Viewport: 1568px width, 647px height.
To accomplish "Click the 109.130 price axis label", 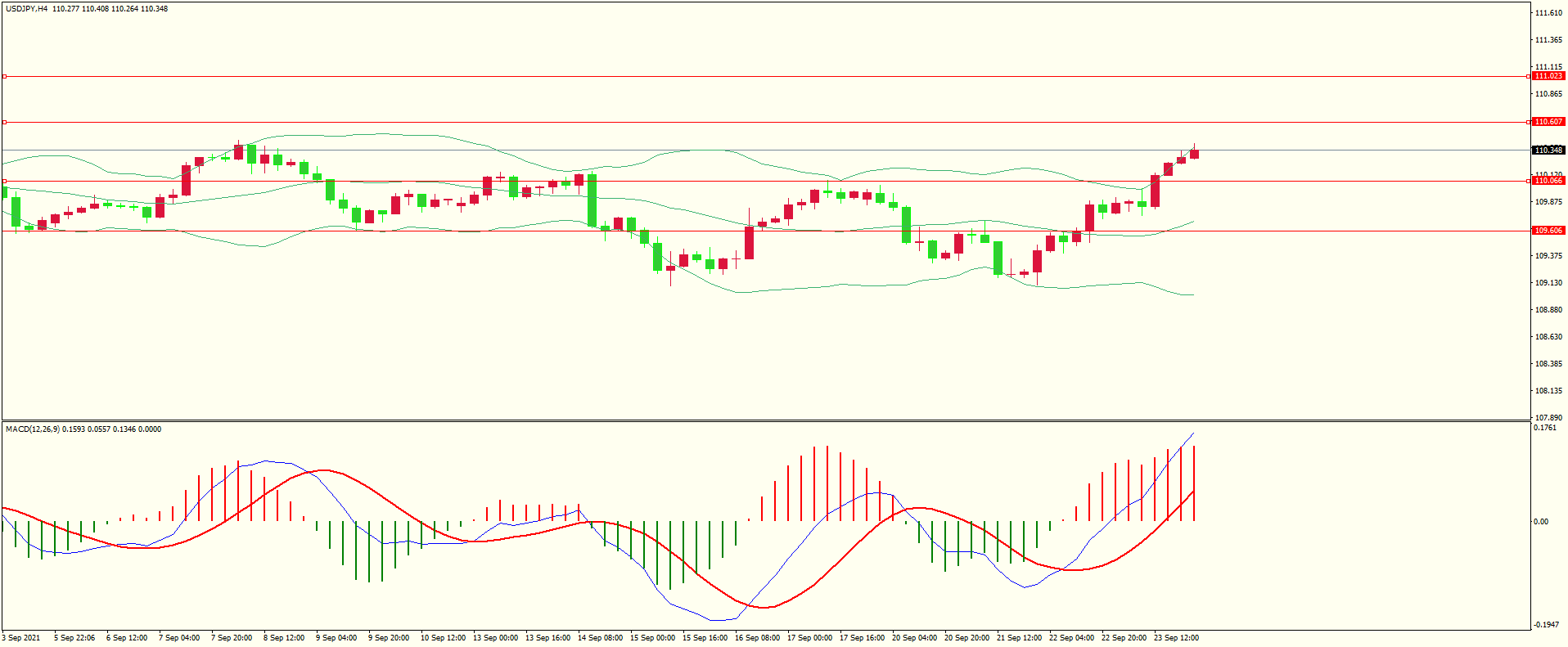I will pos(1548,283).
